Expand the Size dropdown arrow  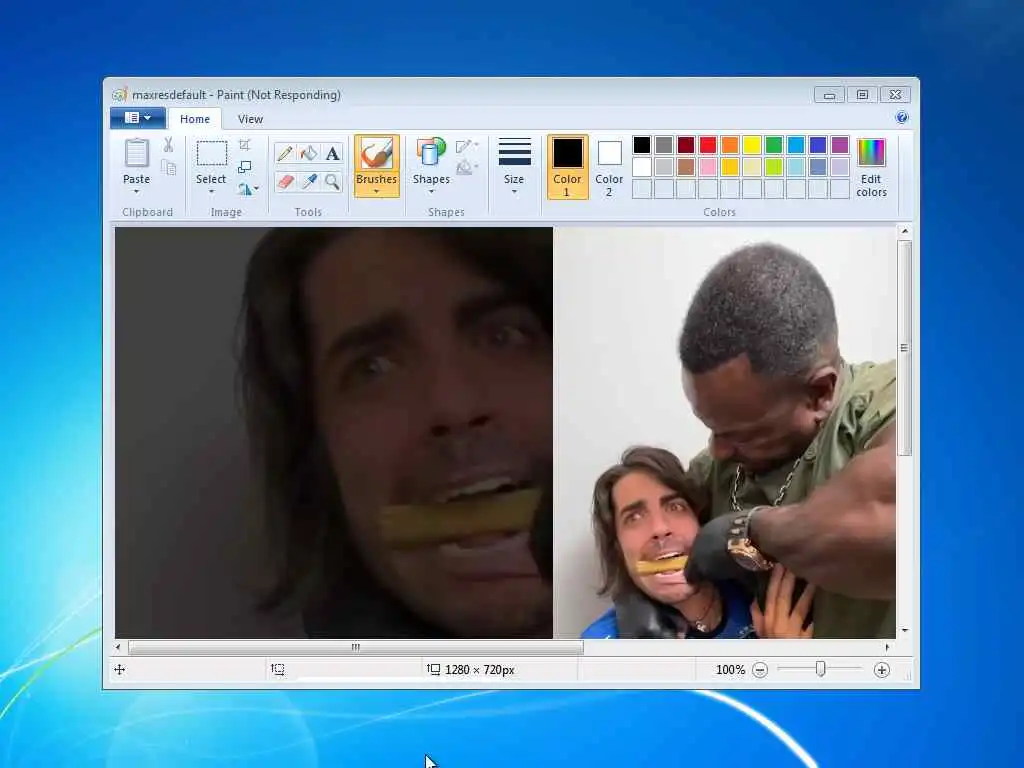(x=514, y=192)
